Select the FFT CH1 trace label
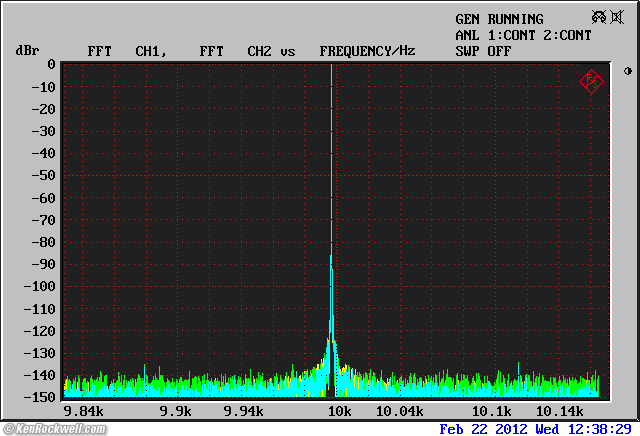This screenshot has height=436, width=640. click(124, 50)
